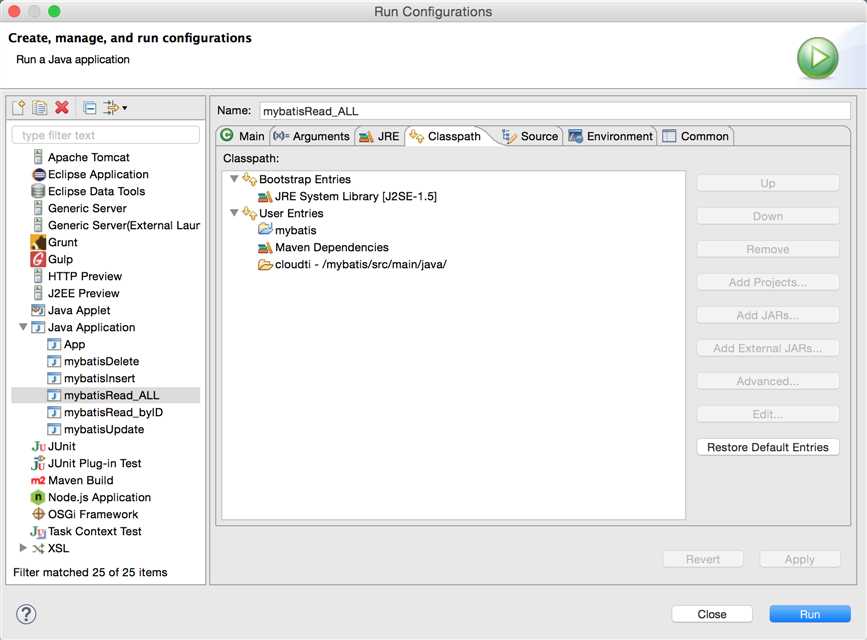
Task: Click the Apache Tomcat icon
Action: coord(38,157)
